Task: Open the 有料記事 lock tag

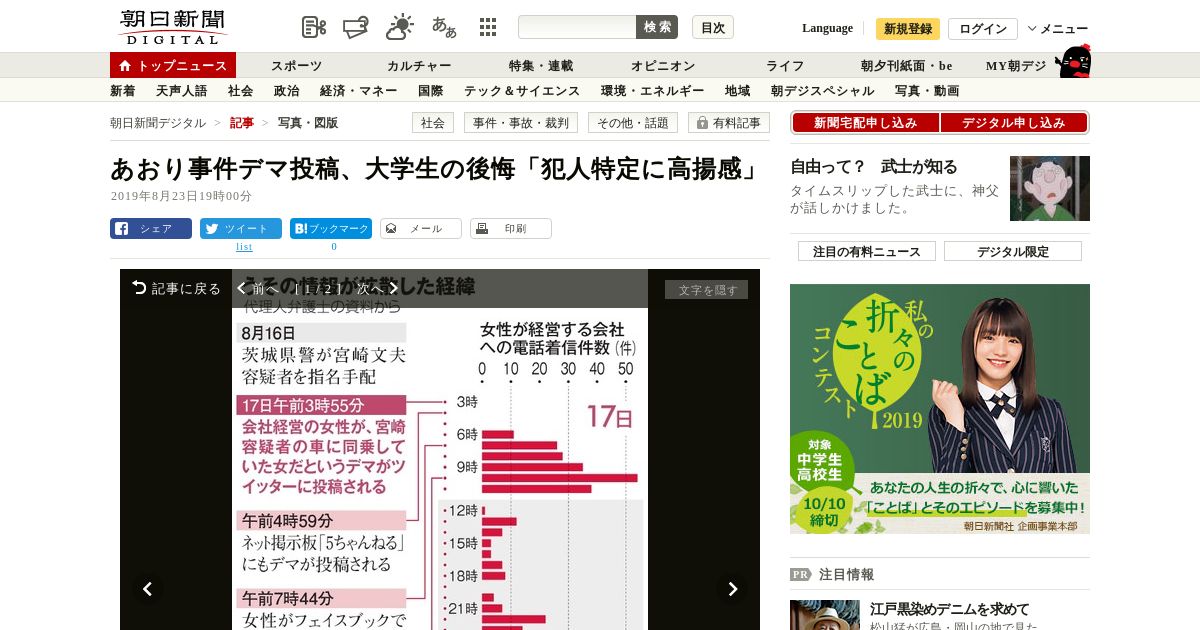Action: point(729,123)
